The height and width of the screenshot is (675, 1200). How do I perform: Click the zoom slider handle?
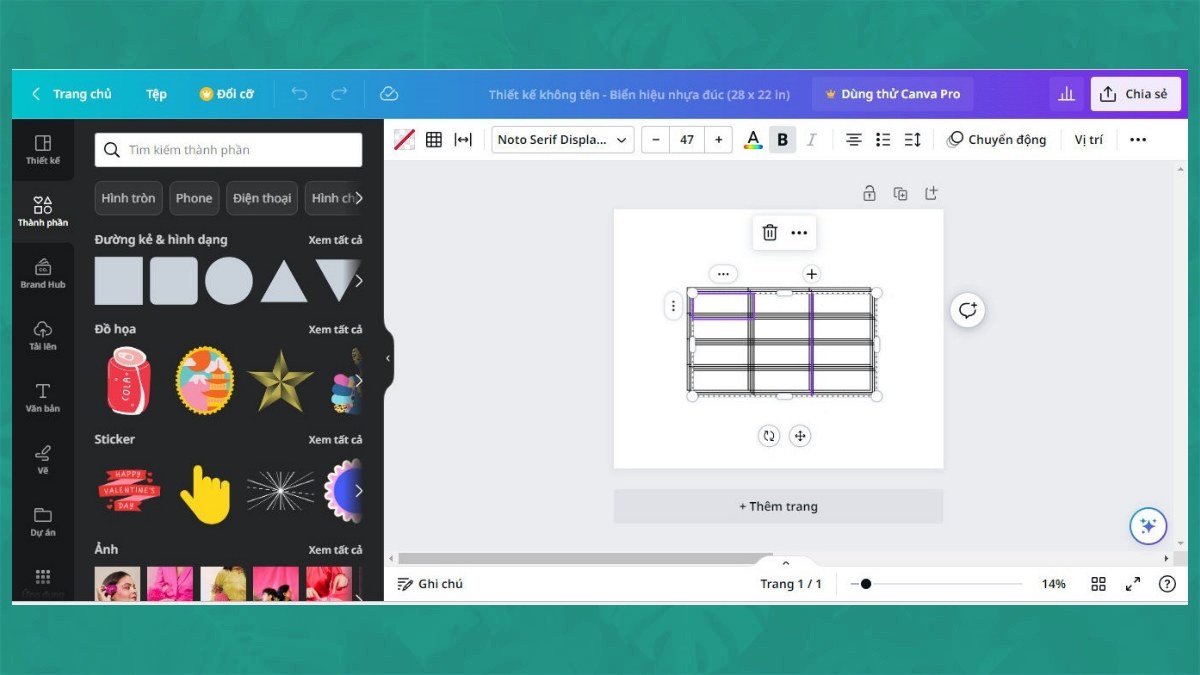click(866, 584)
